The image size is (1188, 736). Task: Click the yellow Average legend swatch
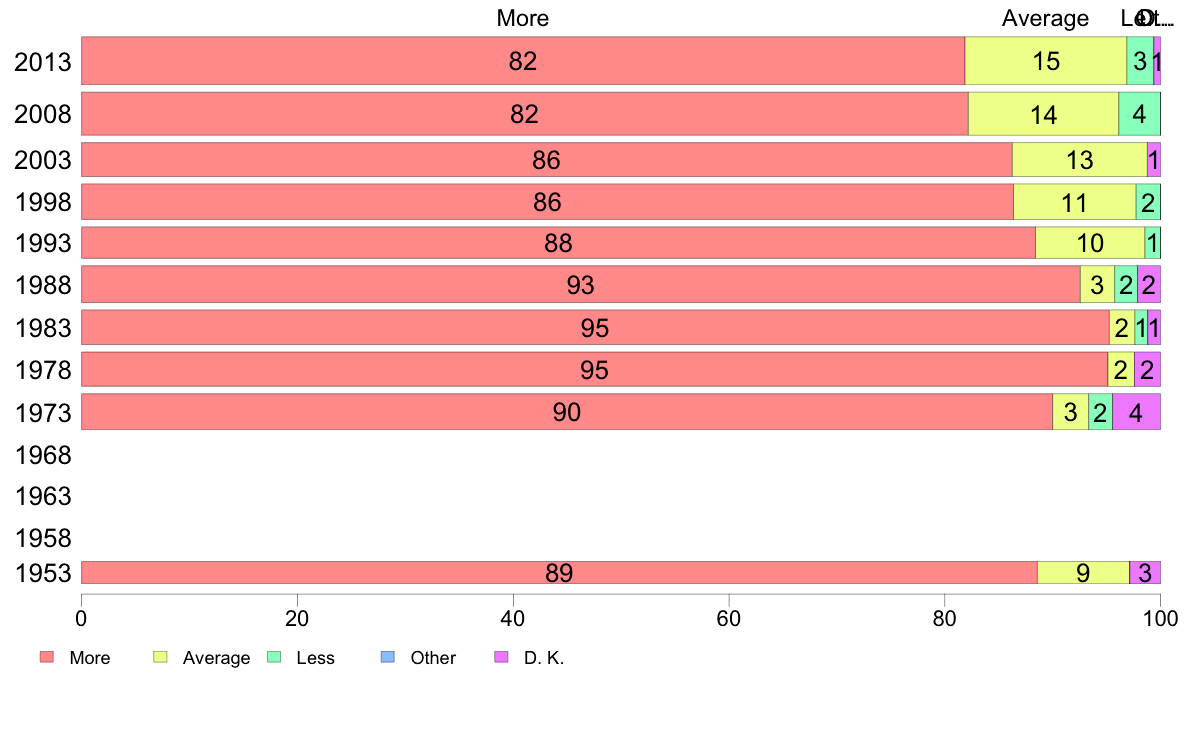pyautogui.click(x=160, y=657)
